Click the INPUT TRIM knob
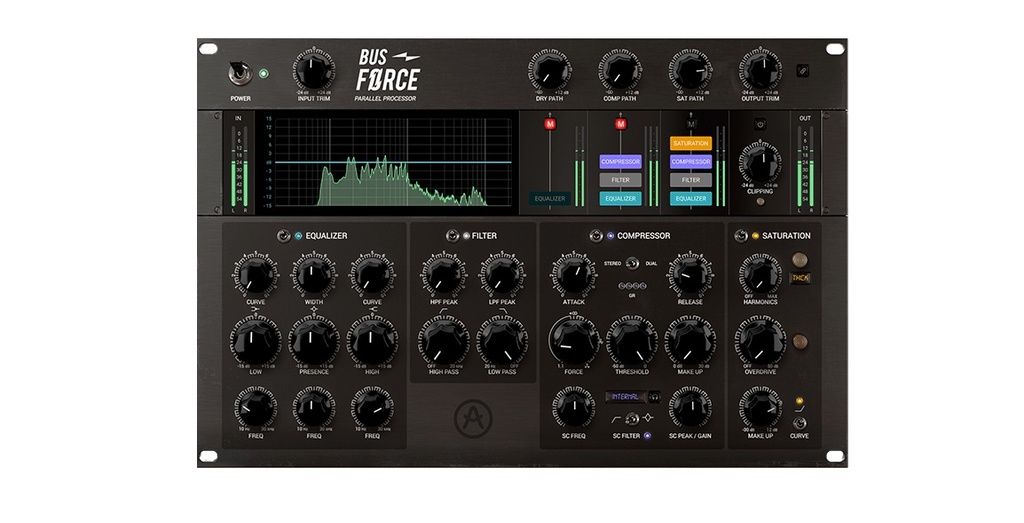Viewport: 1024px width, 523px height. point(313,70)
